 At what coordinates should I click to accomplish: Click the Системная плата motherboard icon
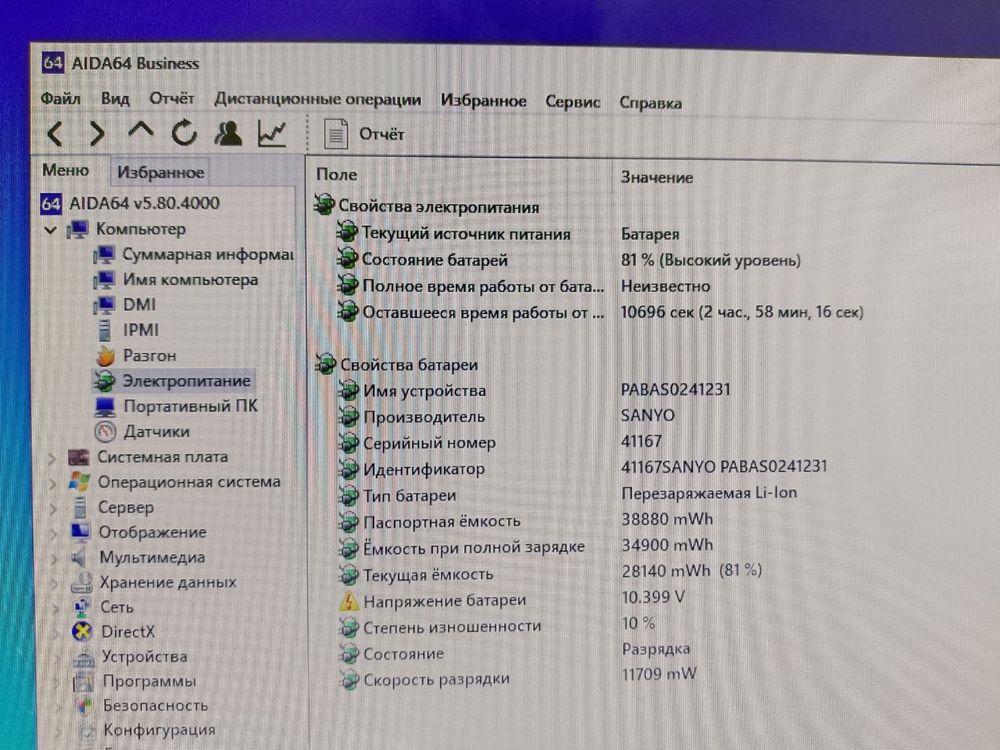78,457
